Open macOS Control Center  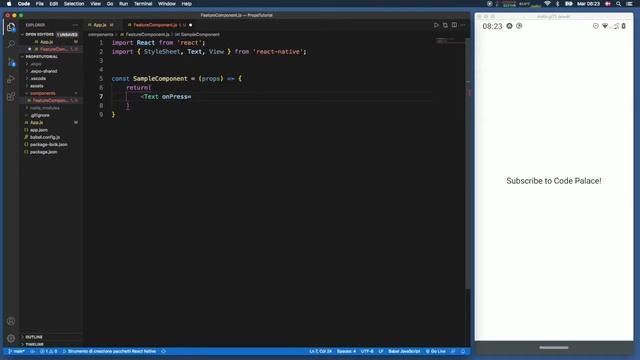tap(629, 4)
